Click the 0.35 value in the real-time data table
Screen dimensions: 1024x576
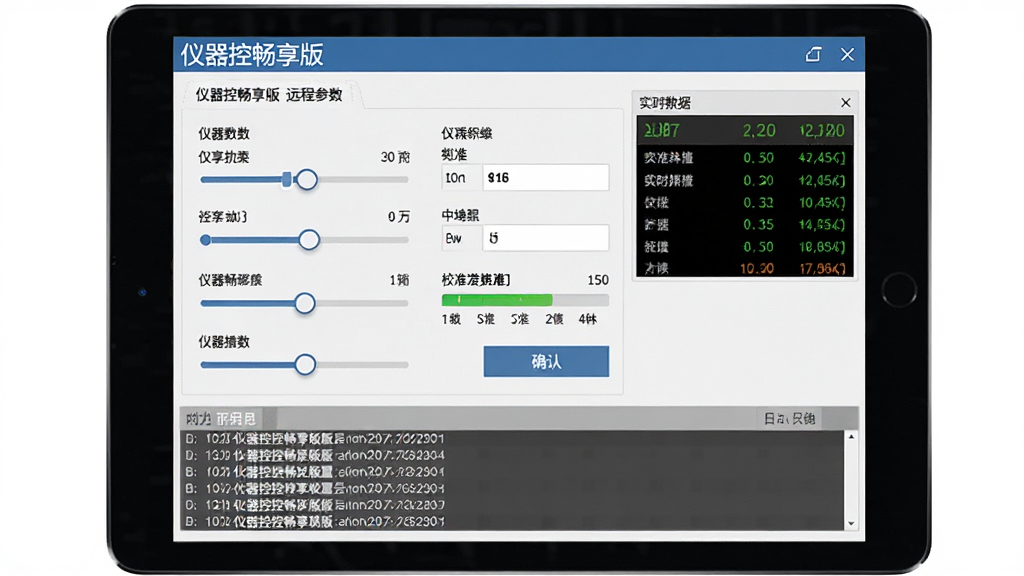(758, 225)
